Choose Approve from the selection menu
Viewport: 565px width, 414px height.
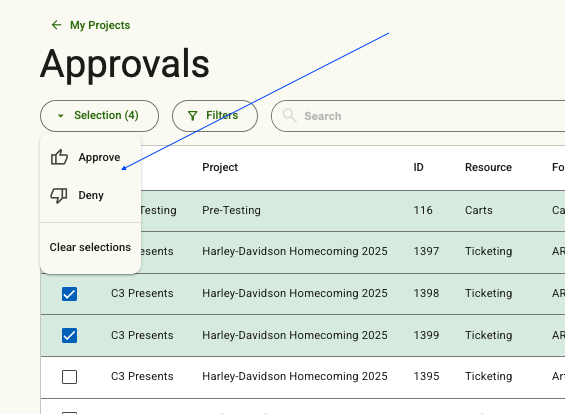[90, 157]
